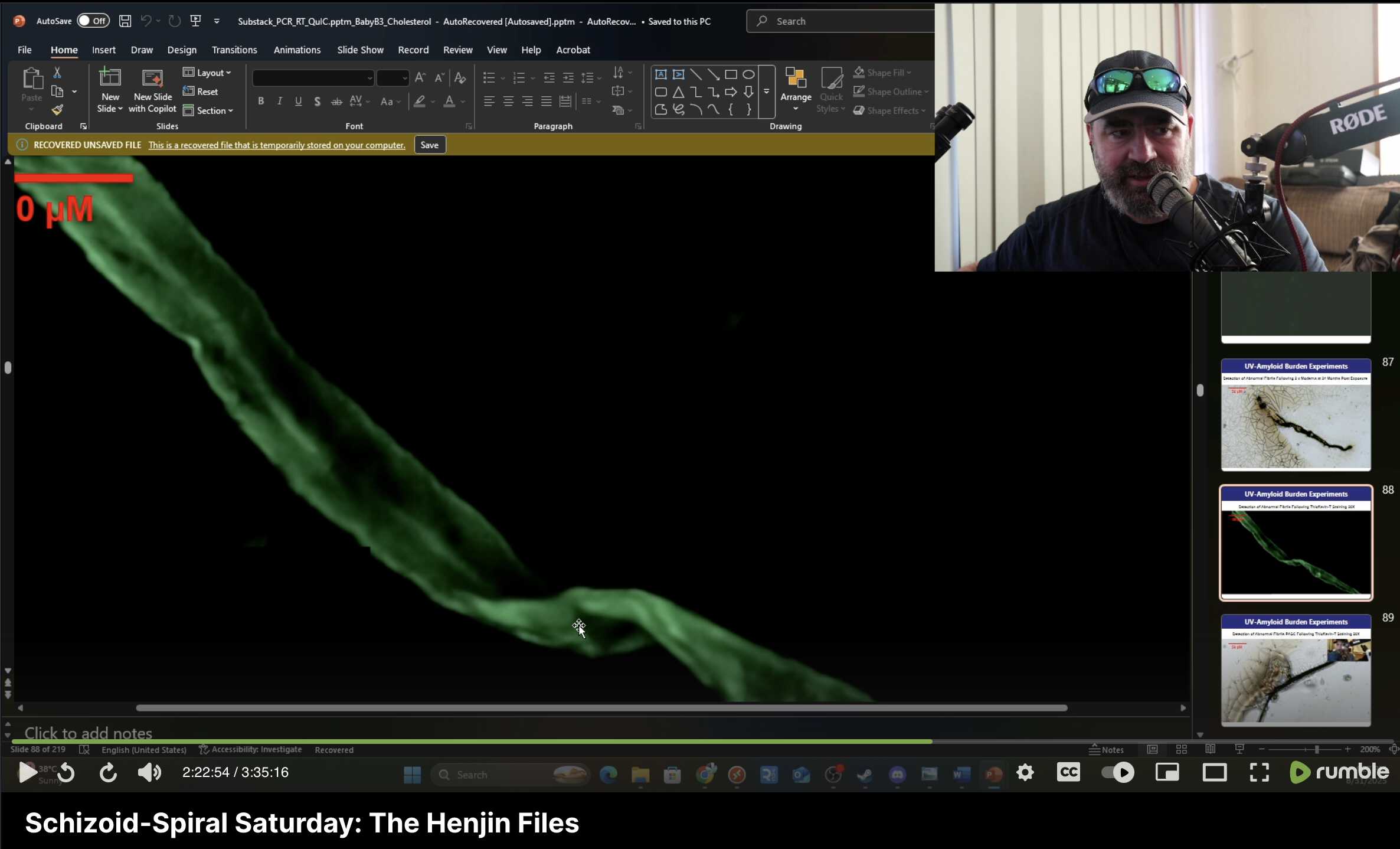Click the Justify alignment icon

(x=547, y=102)
